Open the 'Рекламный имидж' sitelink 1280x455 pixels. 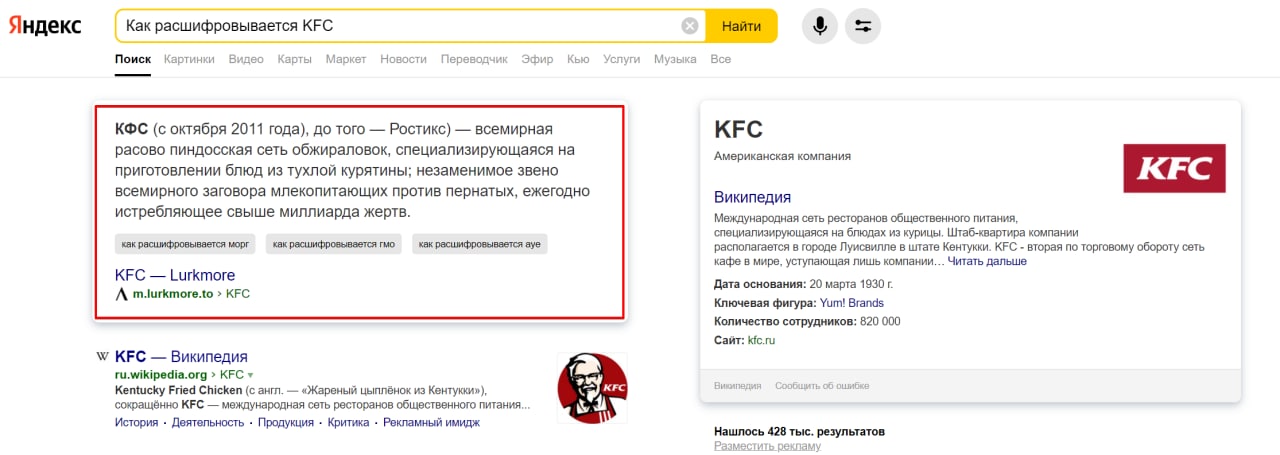tap(431, 422)
